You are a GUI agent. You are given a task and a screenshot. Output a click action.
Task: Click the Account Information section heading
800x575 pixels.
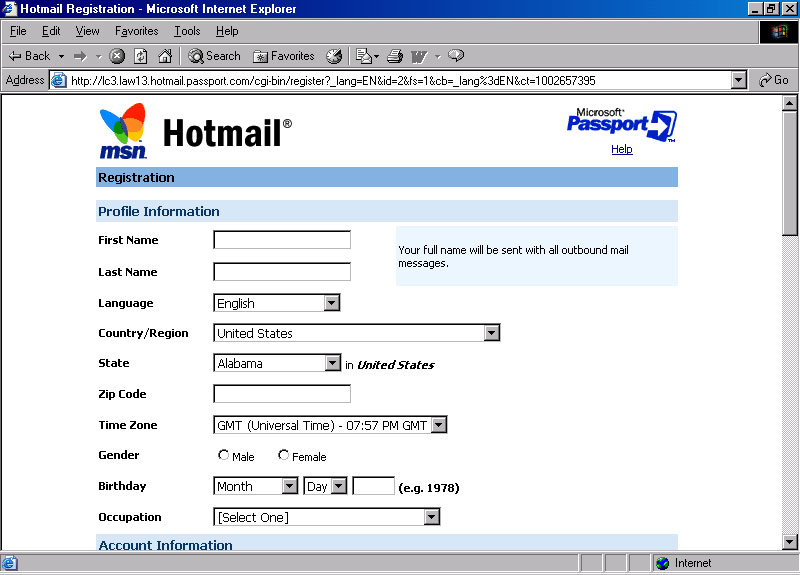pos(165,544)
